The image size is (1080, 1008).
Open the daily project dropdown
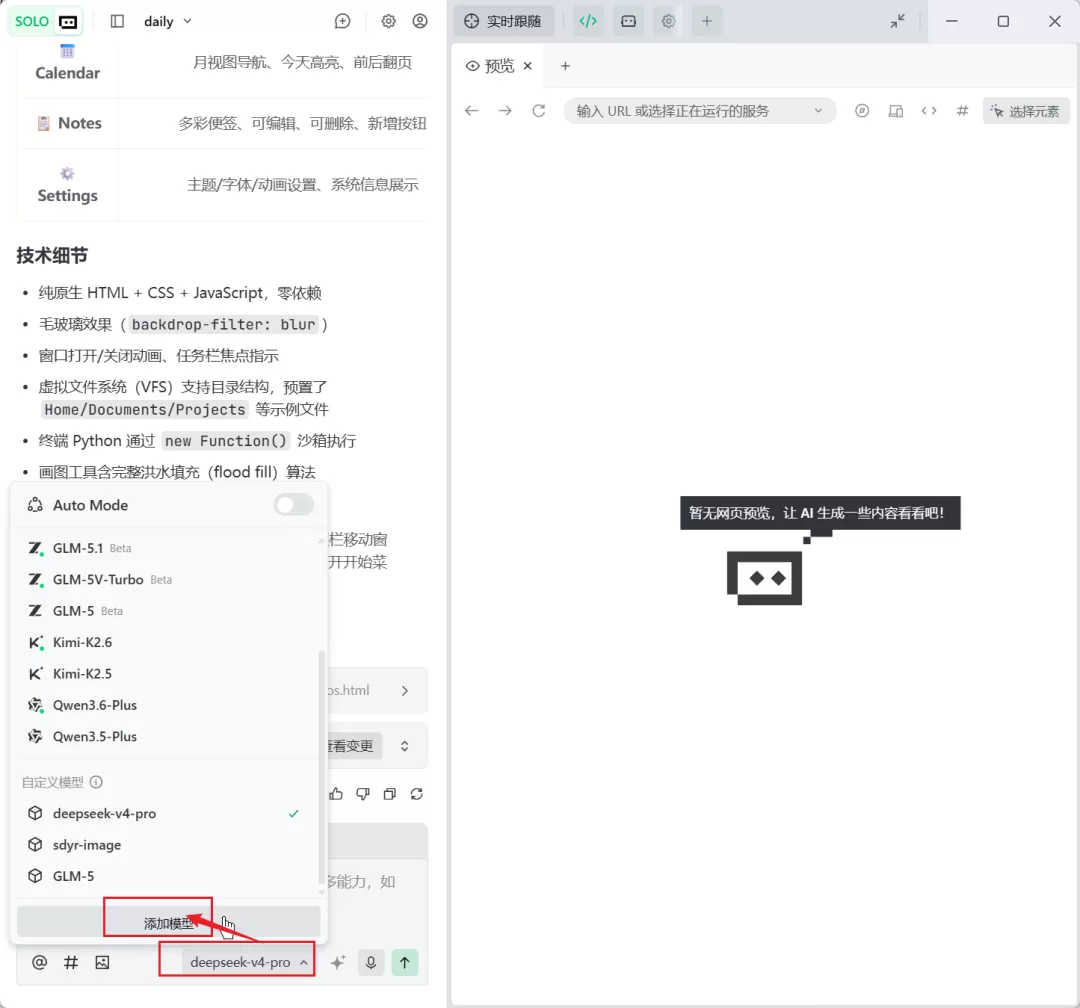(x=167, y=21)
